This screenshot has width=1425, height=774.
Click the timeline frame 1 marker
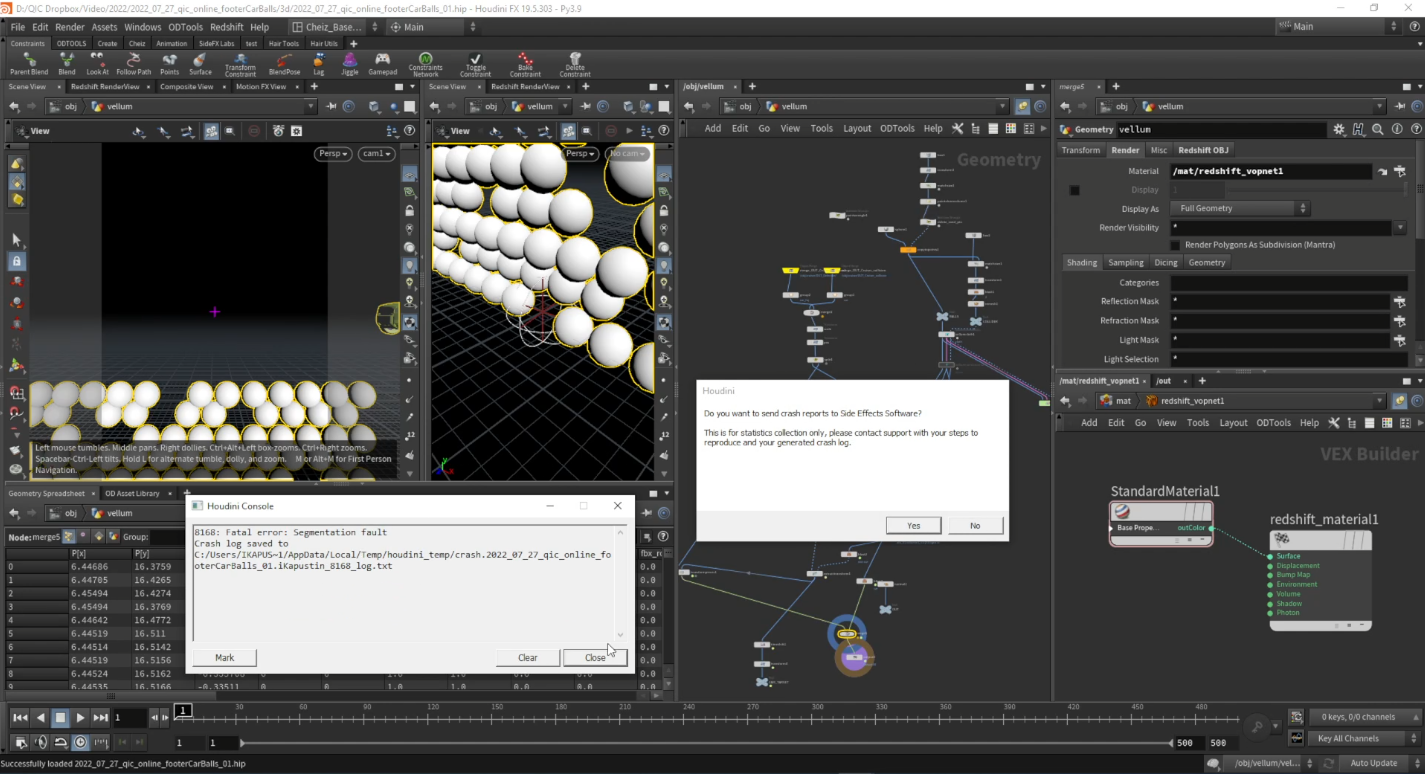click(183, 711)
